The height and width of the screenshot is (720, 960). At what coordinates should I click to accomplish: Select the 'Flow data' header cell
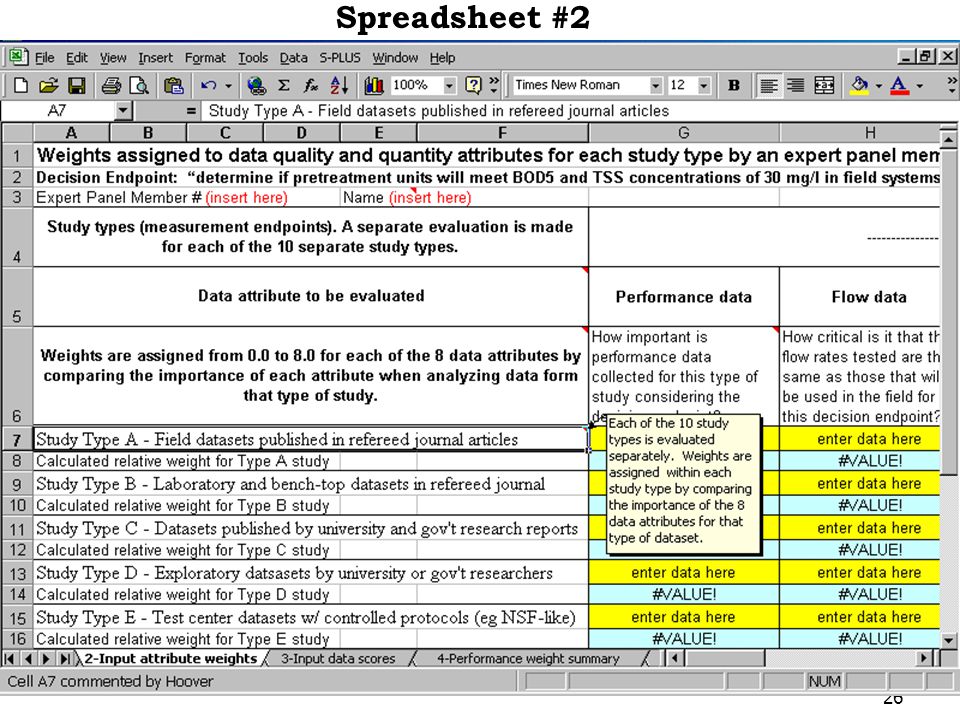point(860,297)
